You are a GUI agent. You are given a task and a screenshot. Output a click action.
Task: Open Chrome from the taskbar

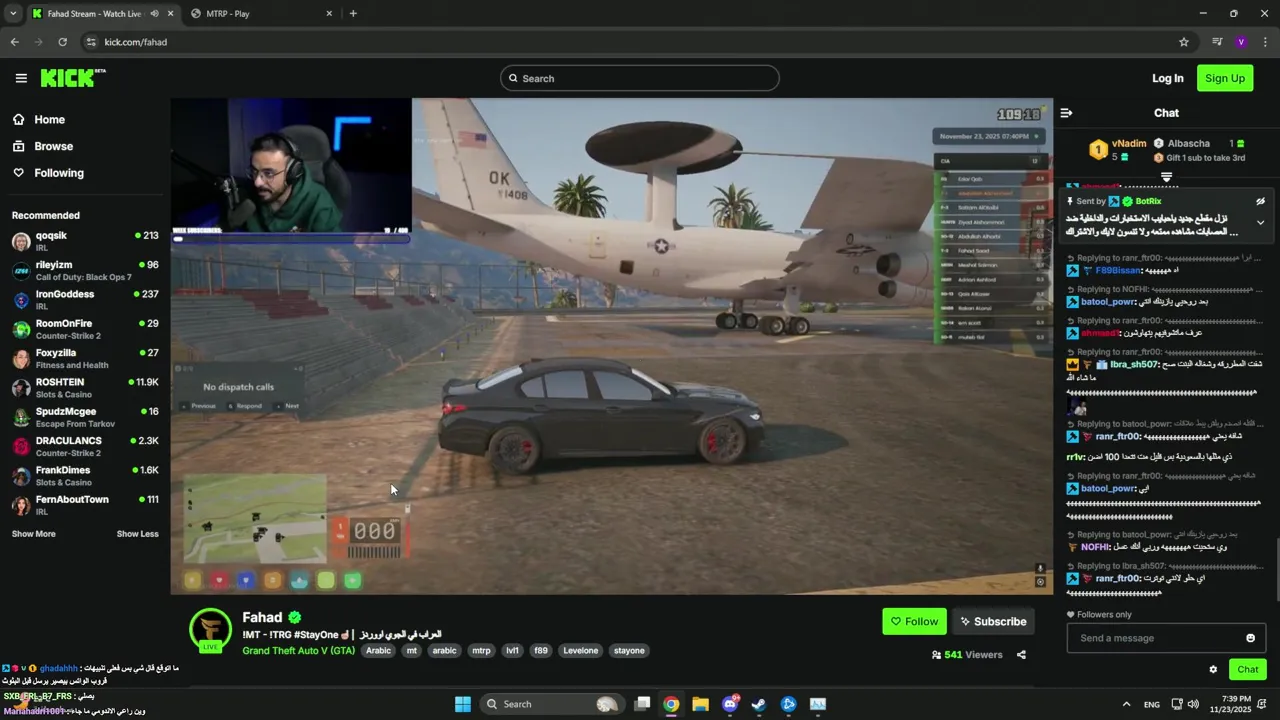[x=671, y=704]
